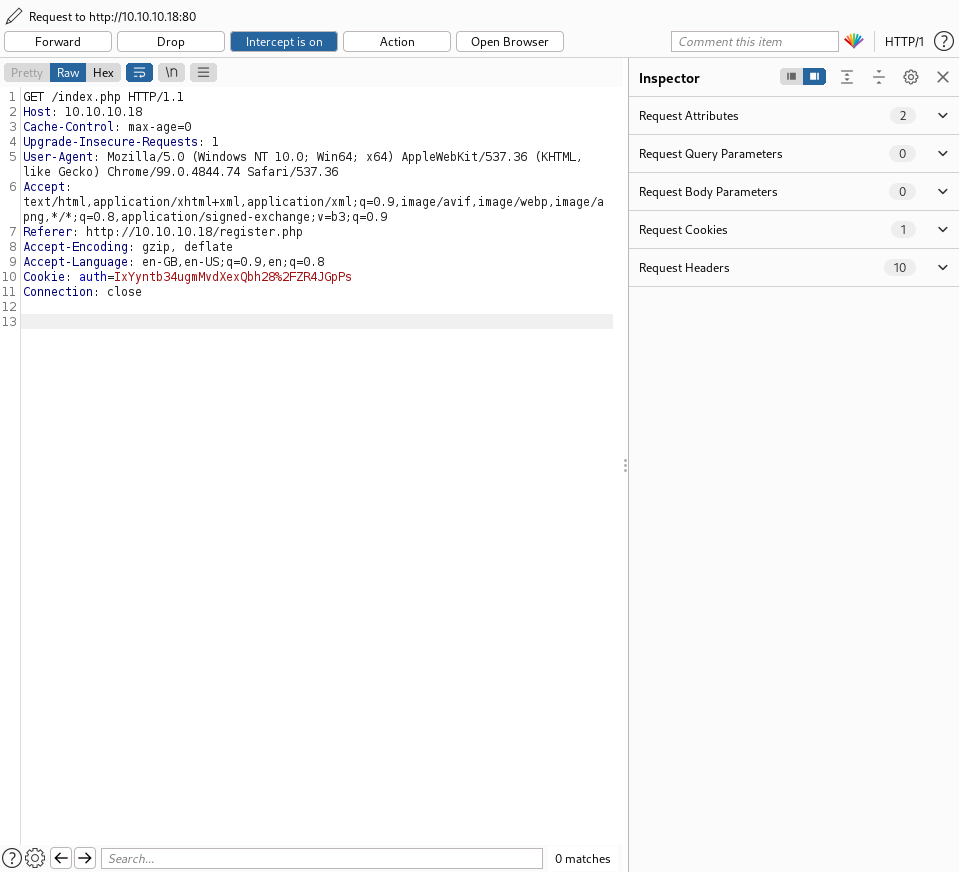This screenshot has height=872, width=959.
Task: Switch Inspector to the stacked layout
Action: pos(792,77)
